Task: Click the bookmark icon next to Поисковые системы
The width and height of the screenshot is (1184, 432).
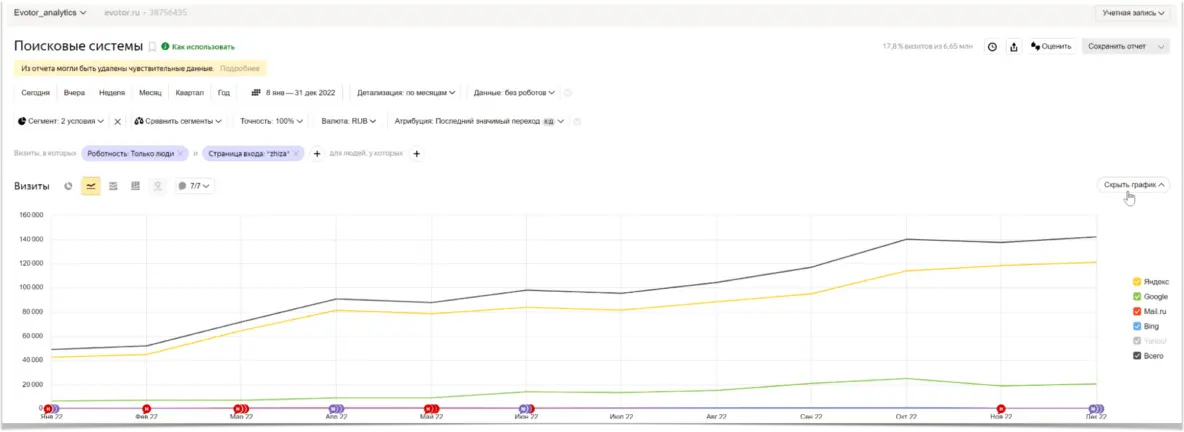Action: click(153, 46)
